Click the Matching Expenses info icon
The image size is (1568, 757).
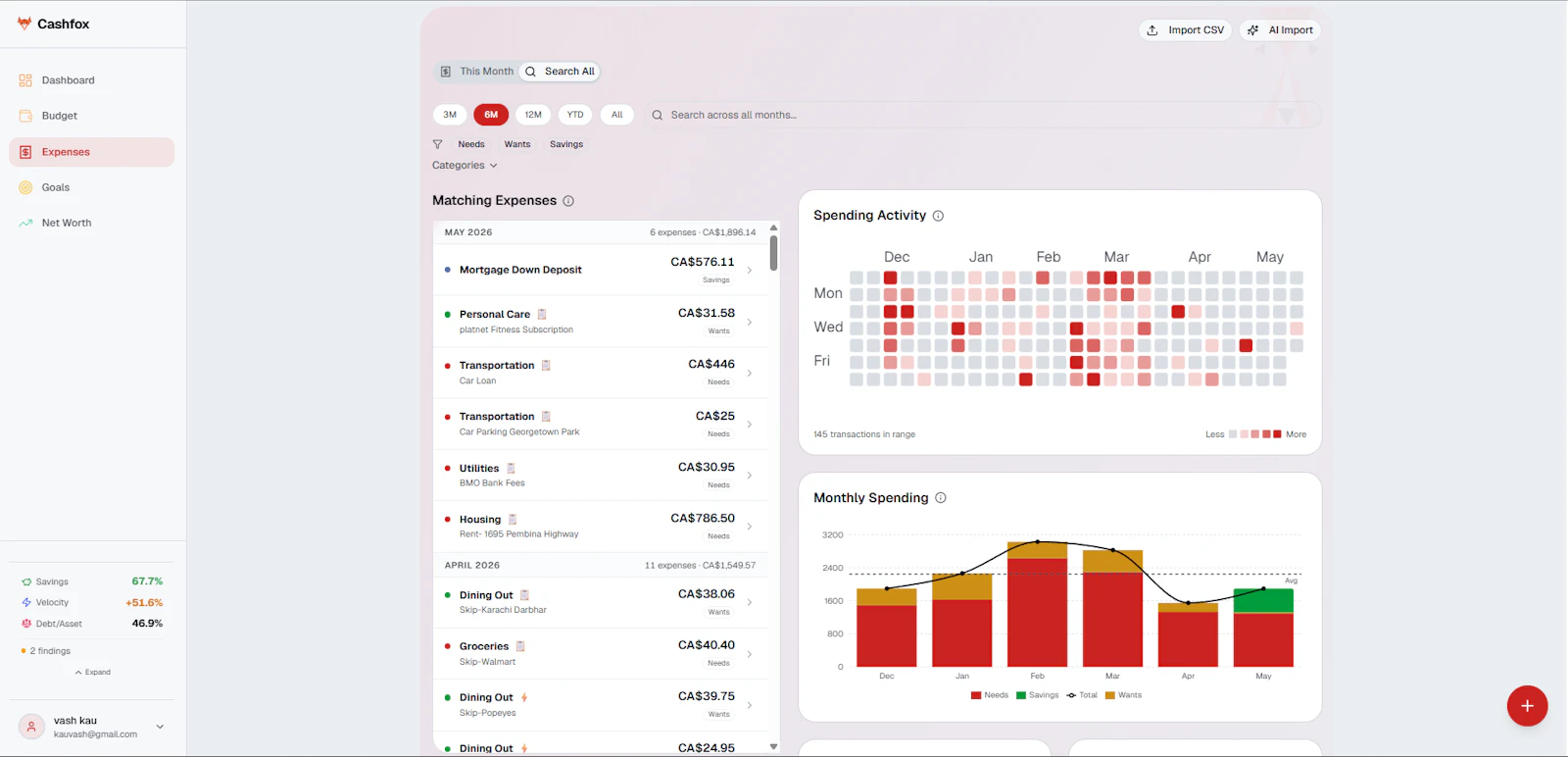pyautogui.click(x=568, y=201)
